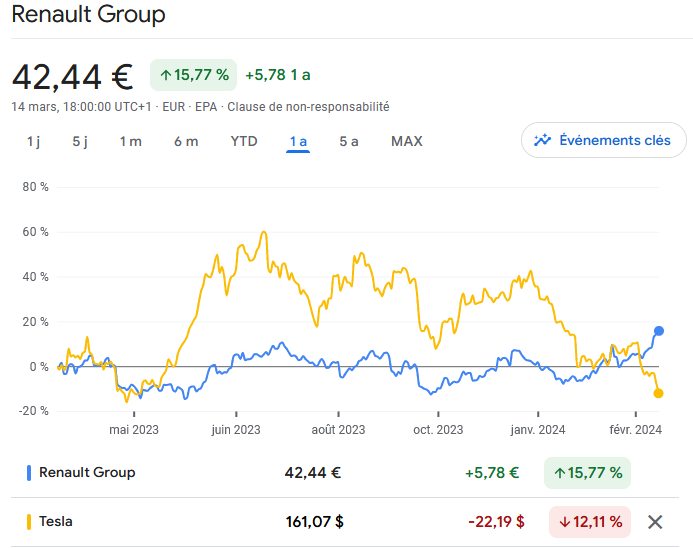This screenshot has height=548, width=693.
Task: Switch to the 5 j range tab
Action: click(x=80, y=141)
